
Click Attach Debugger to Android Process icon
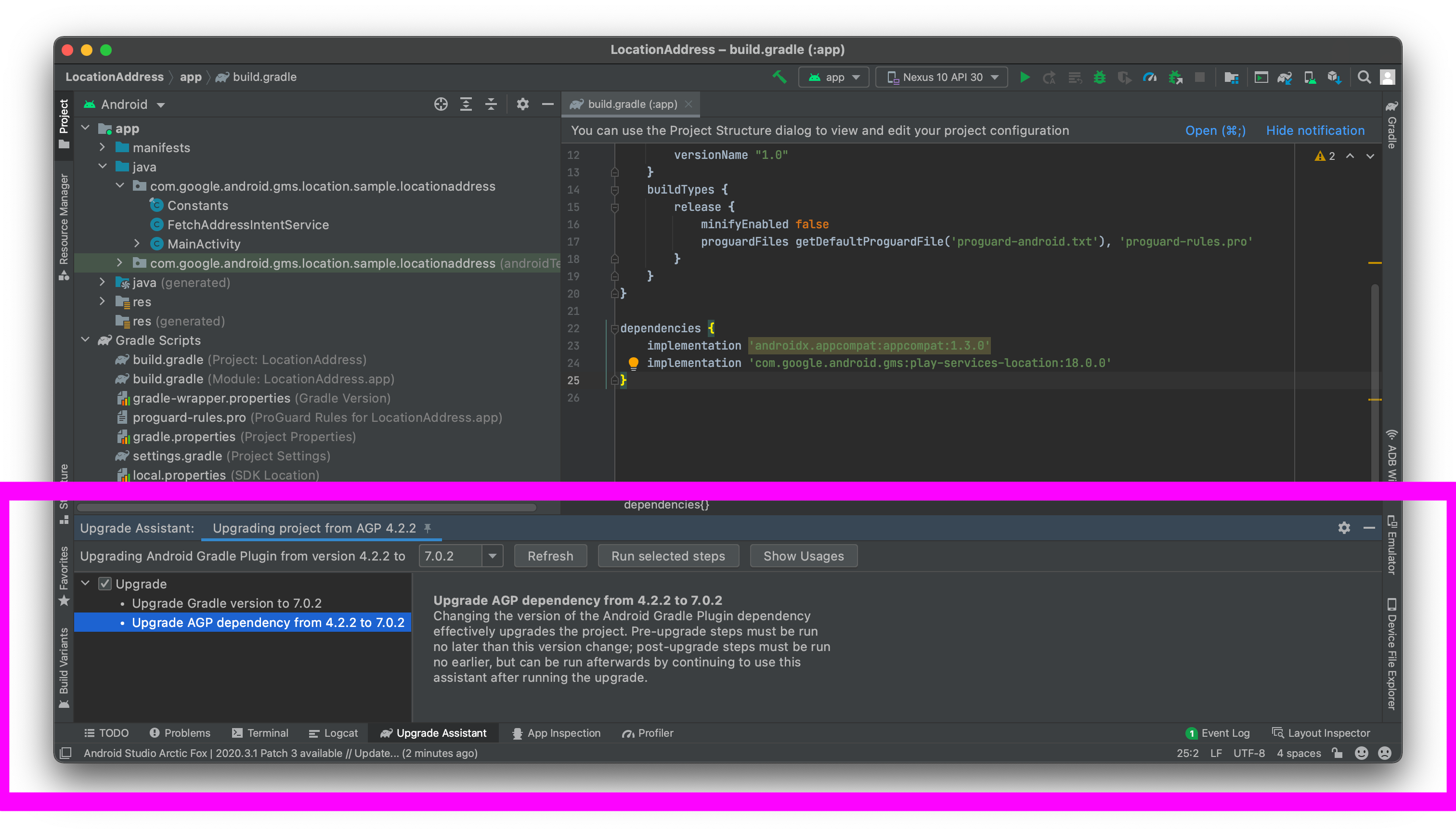pyautogui.click(x=1175, y=77)
